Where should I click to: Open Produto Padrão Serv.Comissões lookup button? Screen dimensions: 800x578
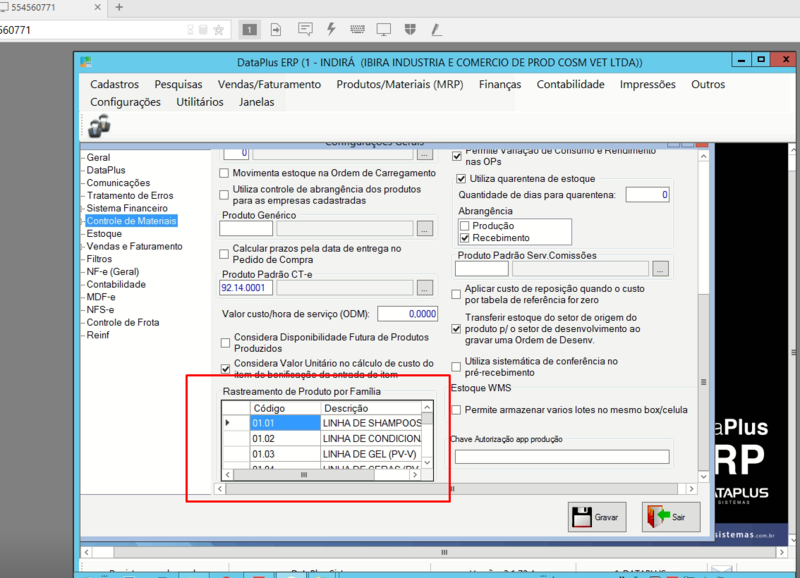(x=660, y=269)
